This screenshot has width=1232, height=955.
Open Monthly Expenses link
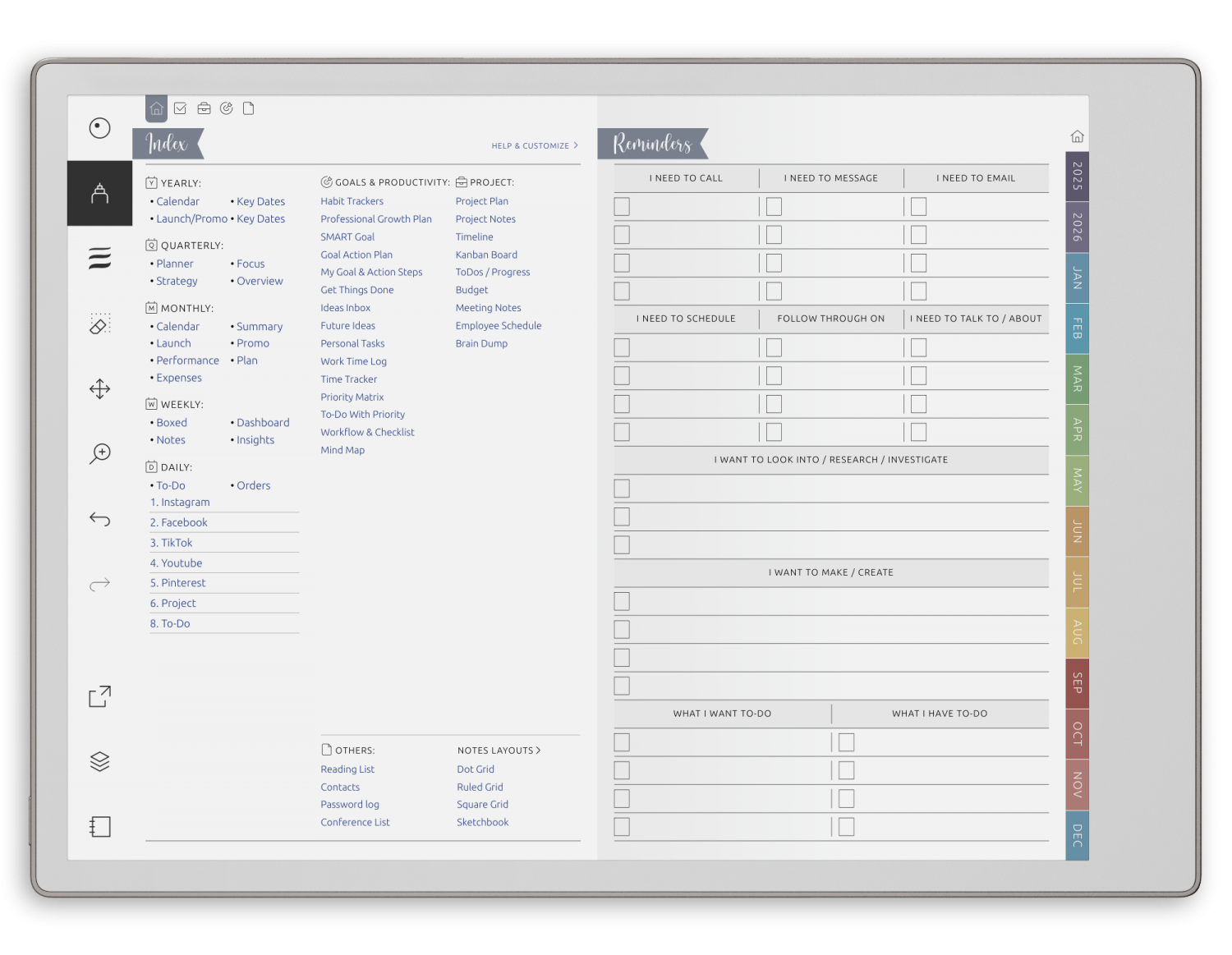pos(179,378)
